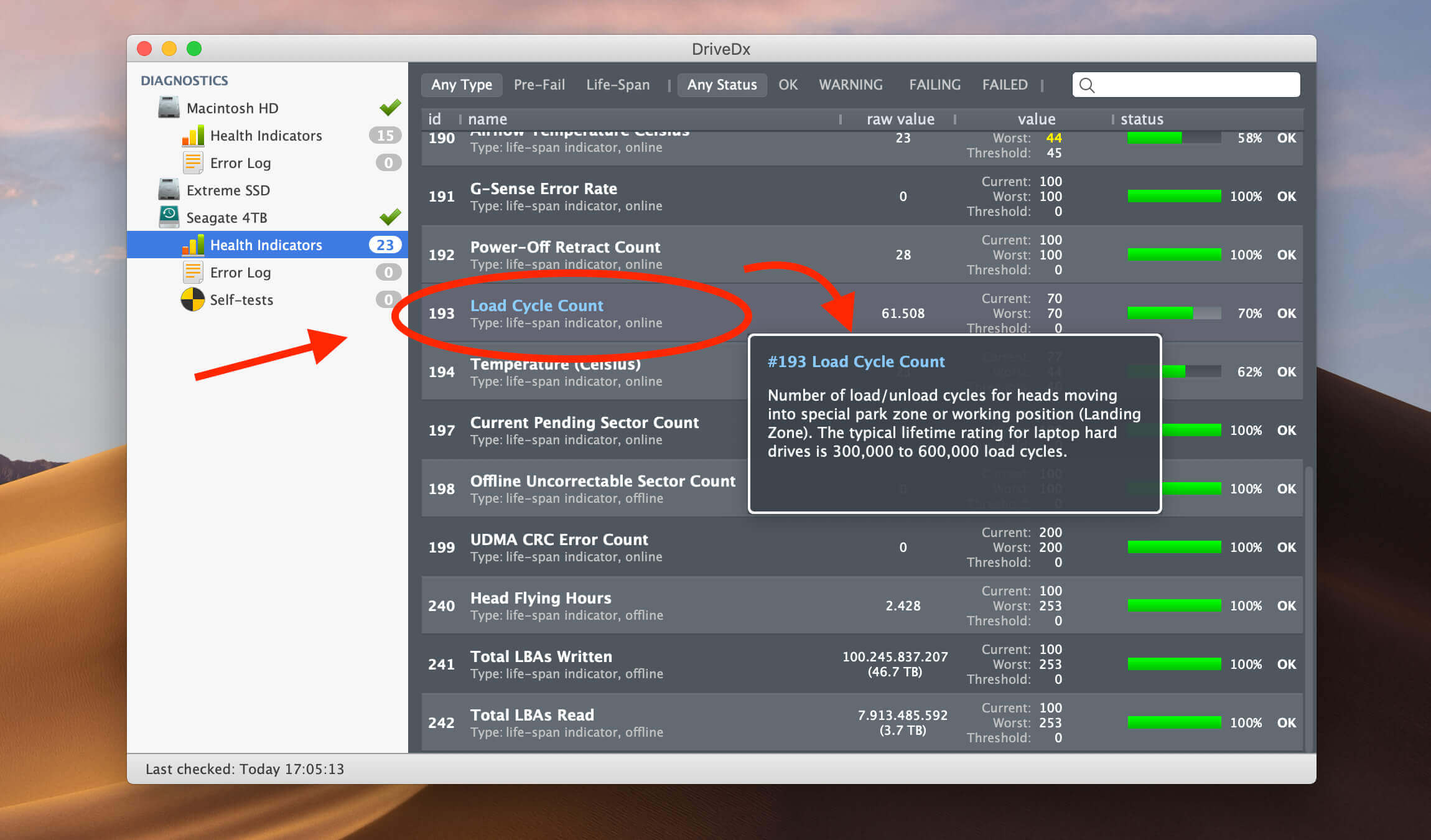Click the 100% bar for G-Sense Error Rate
Viewport: 1431px width, 840px height.
coord(1174,196)
